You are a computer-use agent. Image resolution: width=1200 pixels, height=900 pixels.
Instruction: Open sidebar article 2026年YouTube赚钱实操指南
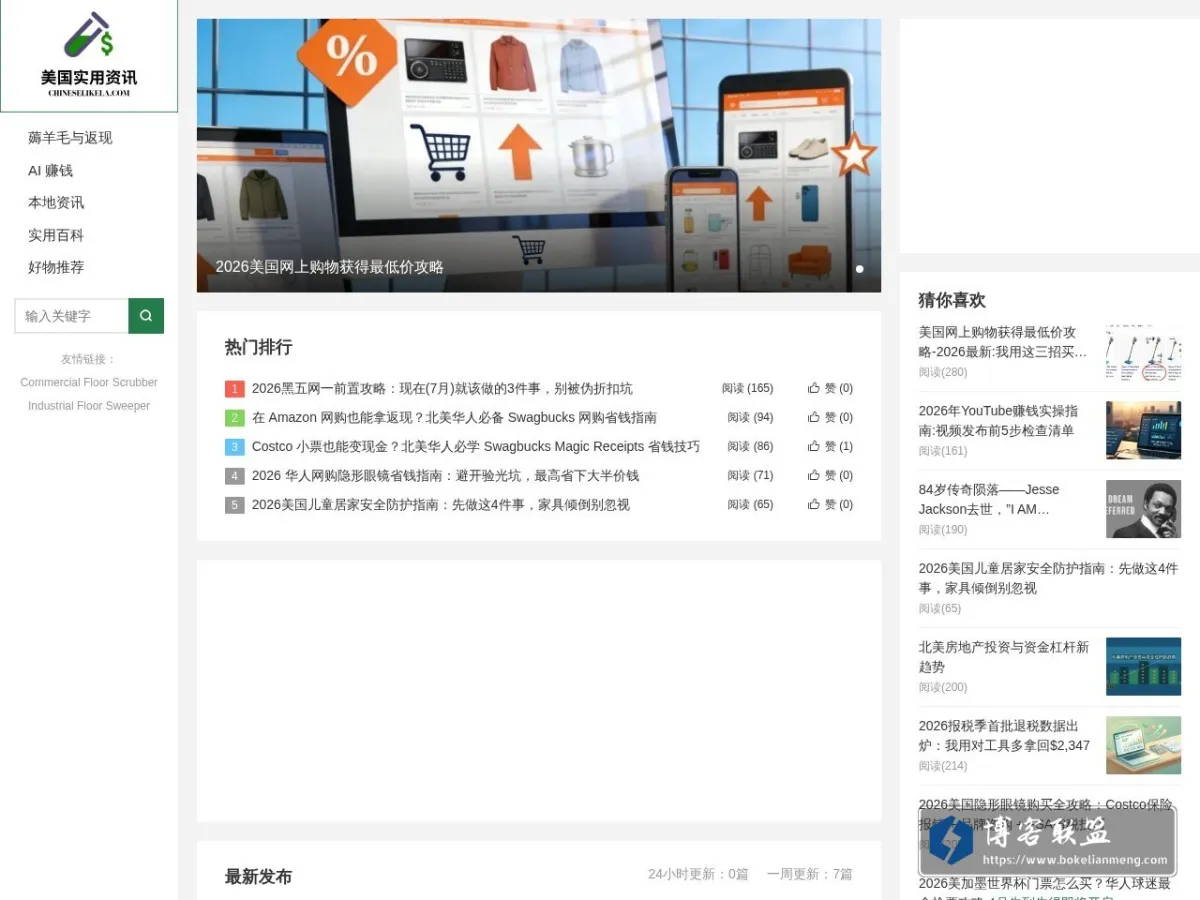pyautogui.click(x=999, y=421)
